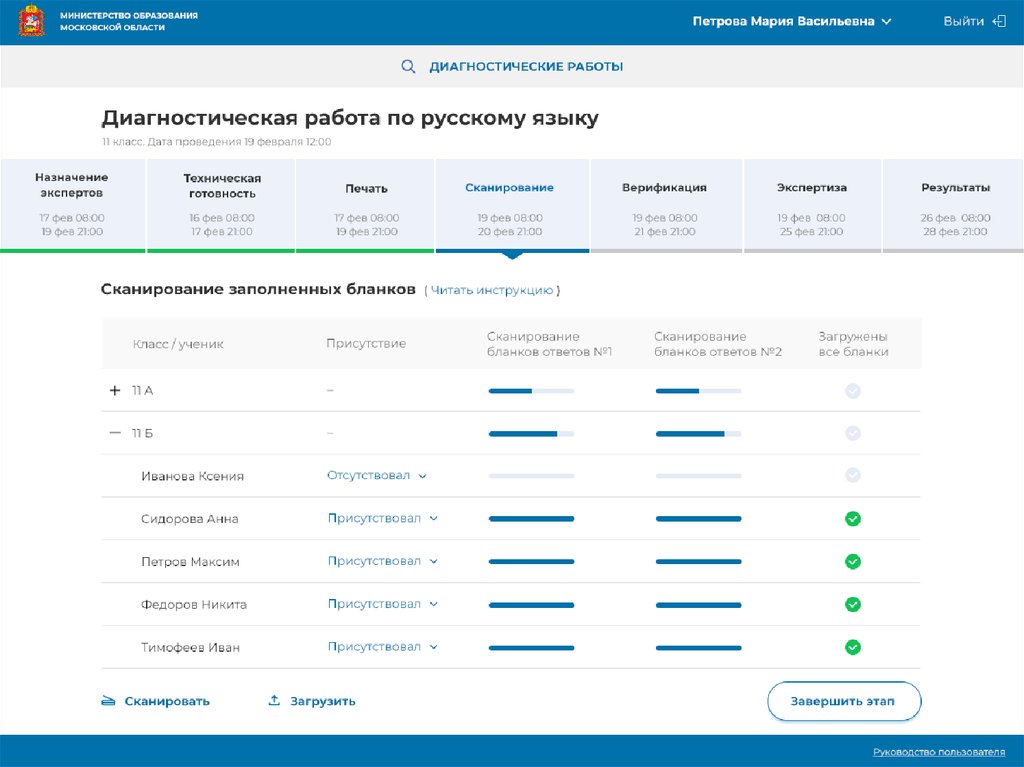Click the Ministry of Education coat of arms logo
This screenshot has height=767, width=1024.
pyautogui.click(x=32, y=21)
